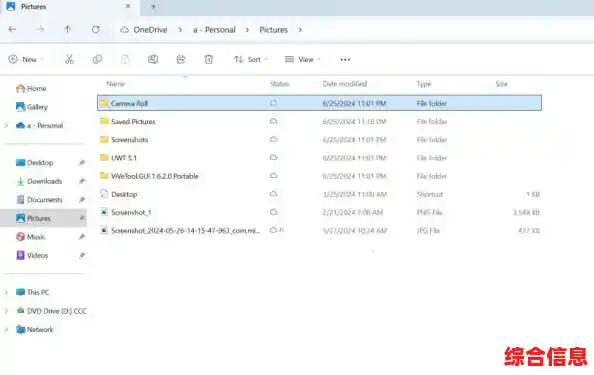
Task: Sort by the Status column header
Action: pyautogui.click(x=280, y=84)
